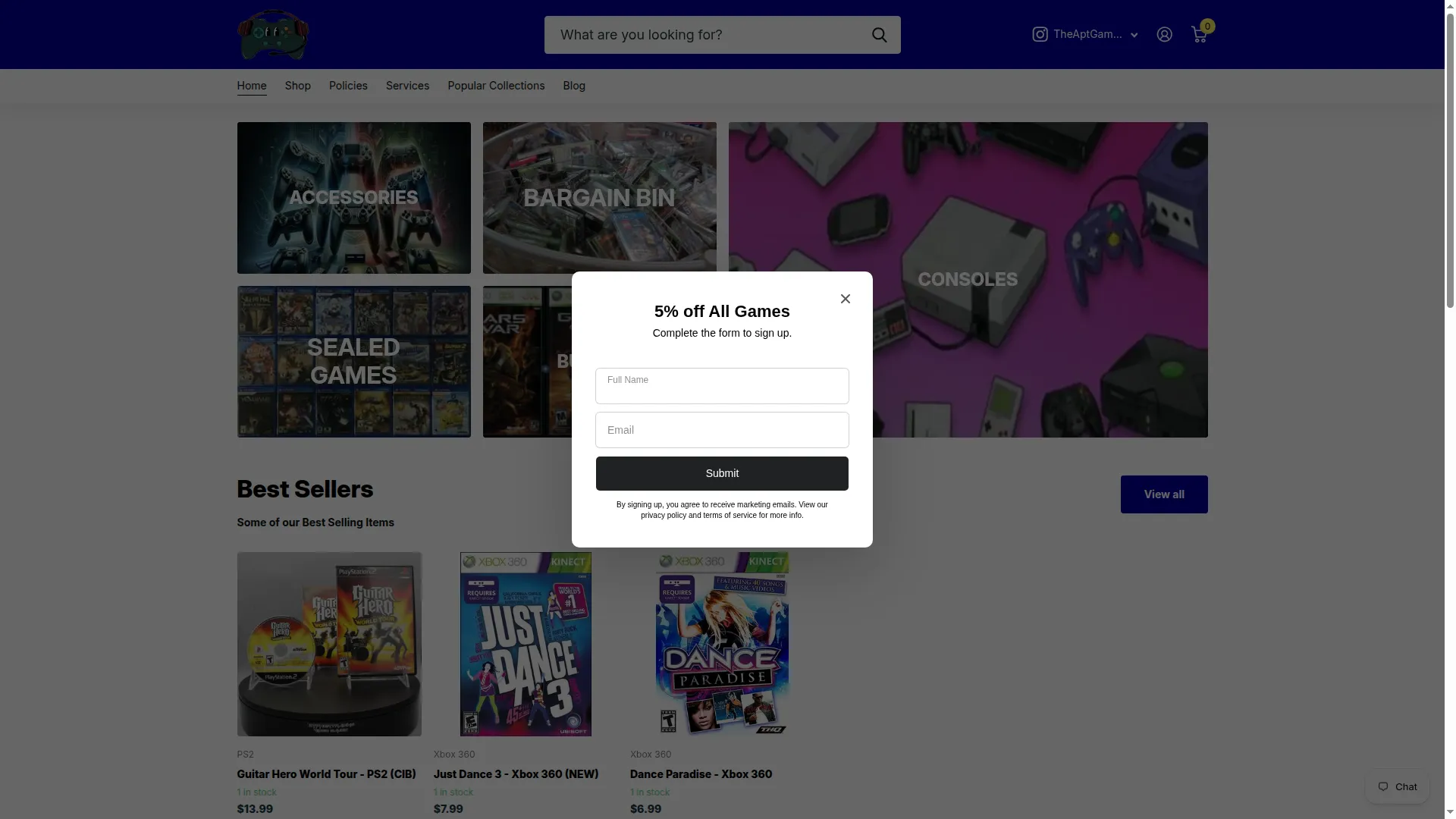
Task: Open the Sealed Games collection tile
Action: click(x=353, y=362)
